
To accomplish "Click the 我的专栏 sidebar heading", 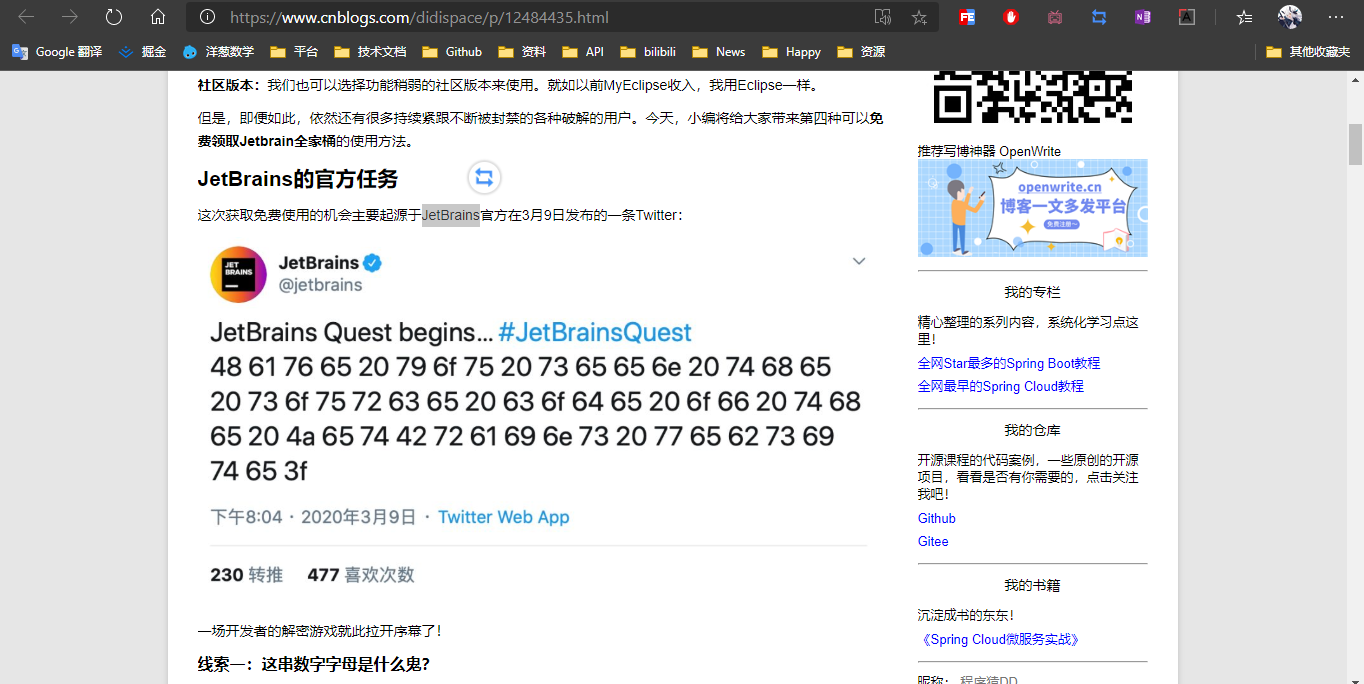I will point(1033,292).
